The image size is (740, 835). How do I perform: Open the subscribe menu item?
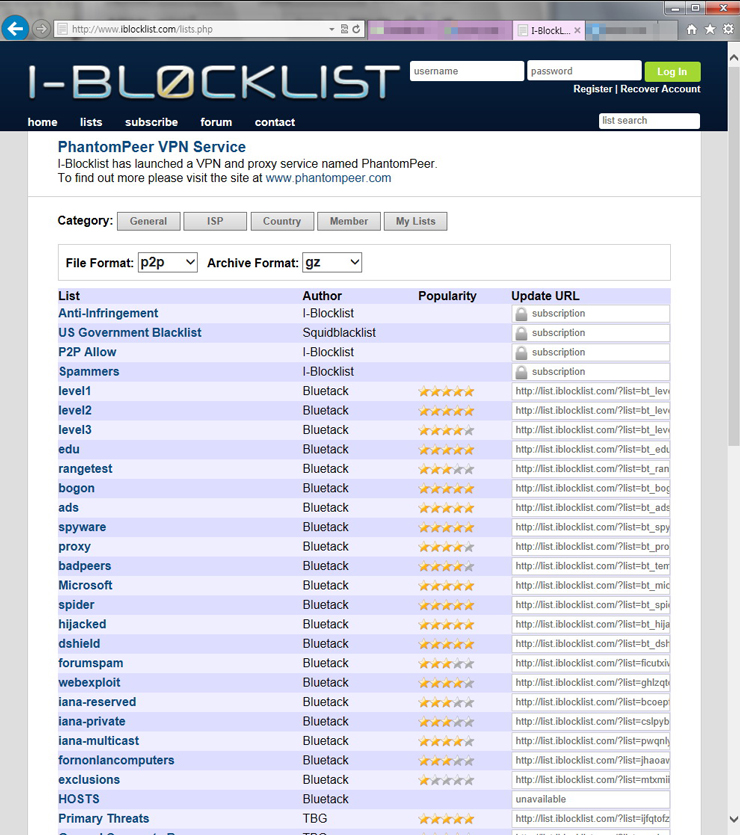(x=151, y=122)
